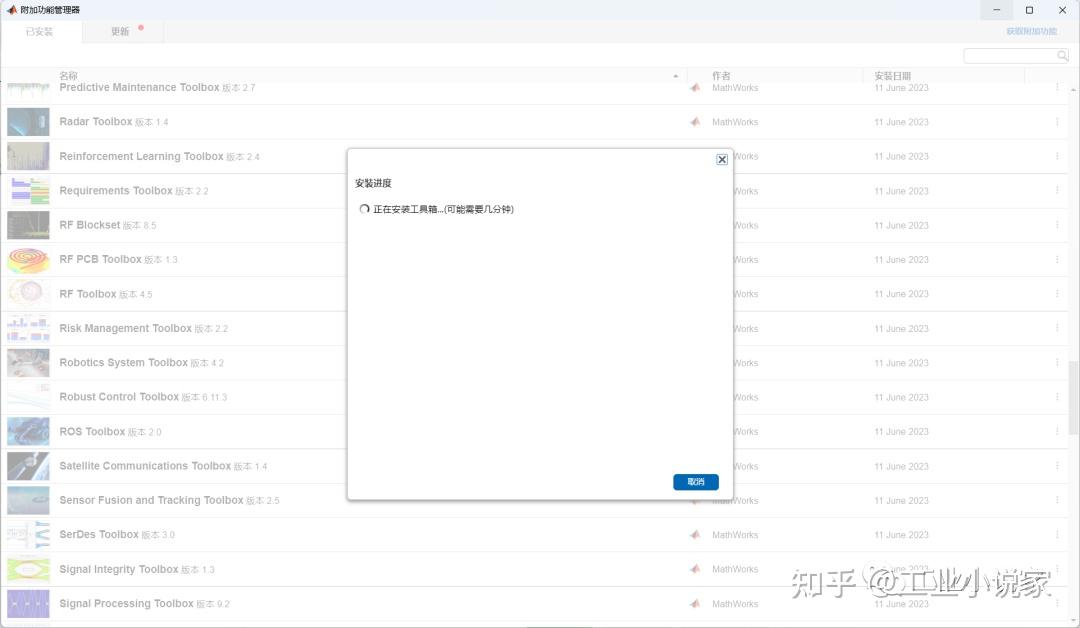
Task: Click the 取消 button to stop installing
Action: [695, 481]
